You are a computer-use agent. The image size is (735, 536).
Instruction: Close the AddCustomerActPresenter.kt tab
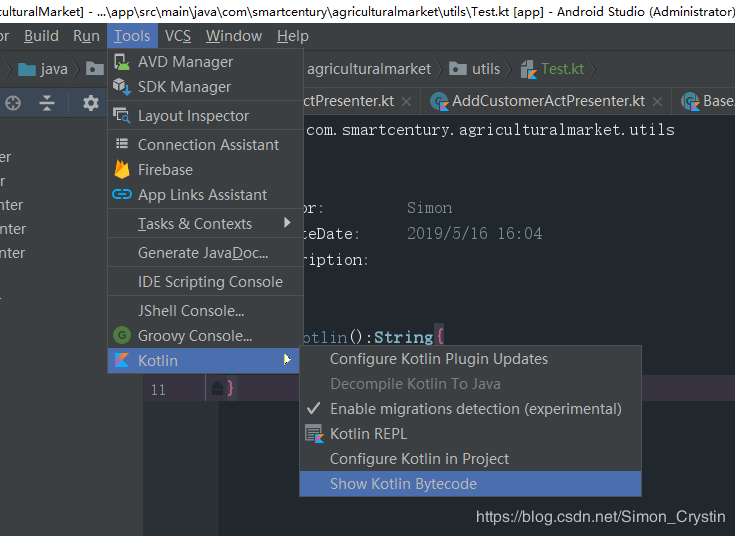[x=657, y=101]
